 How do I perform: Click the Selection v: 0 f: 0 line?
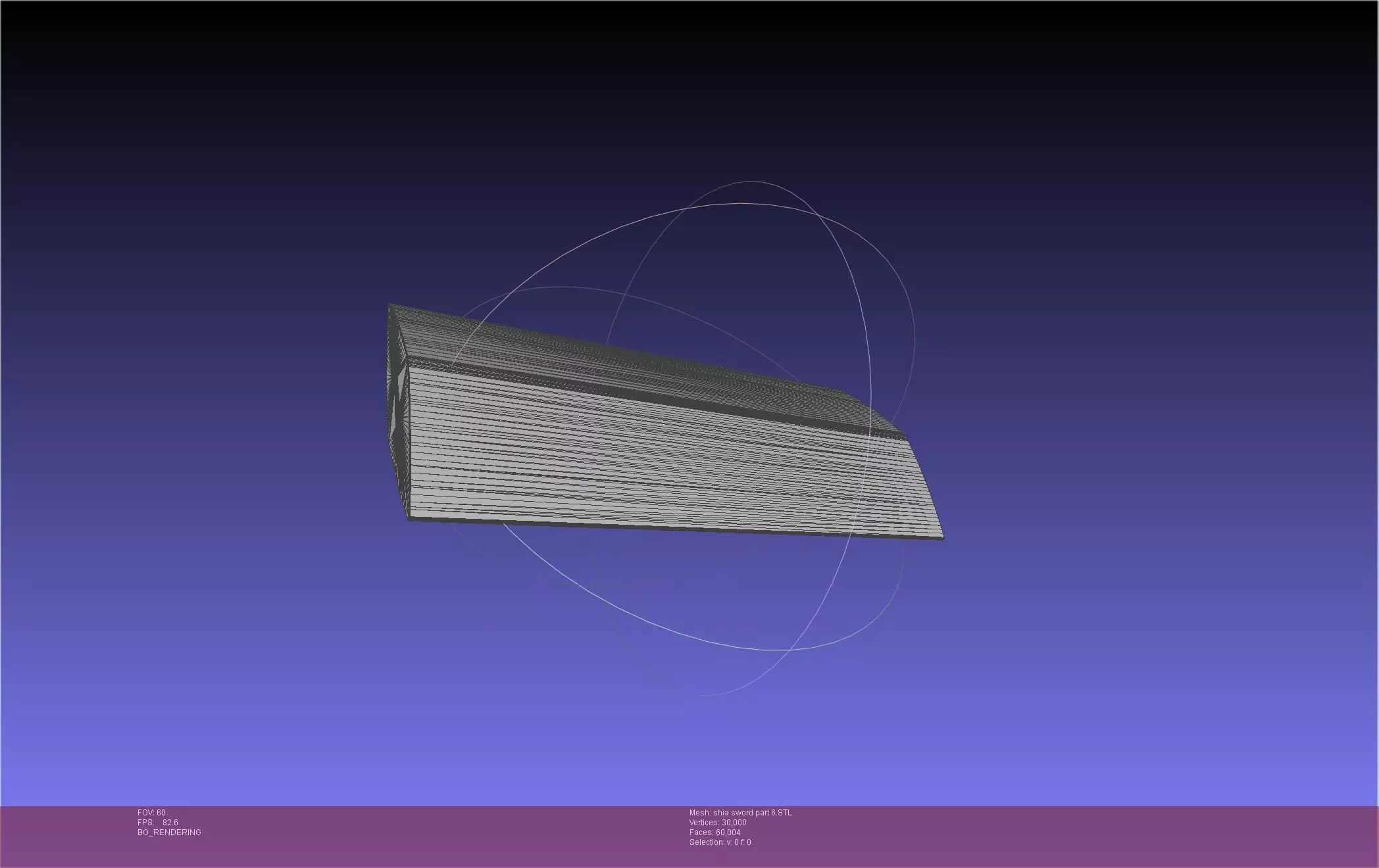coord(720,842)
